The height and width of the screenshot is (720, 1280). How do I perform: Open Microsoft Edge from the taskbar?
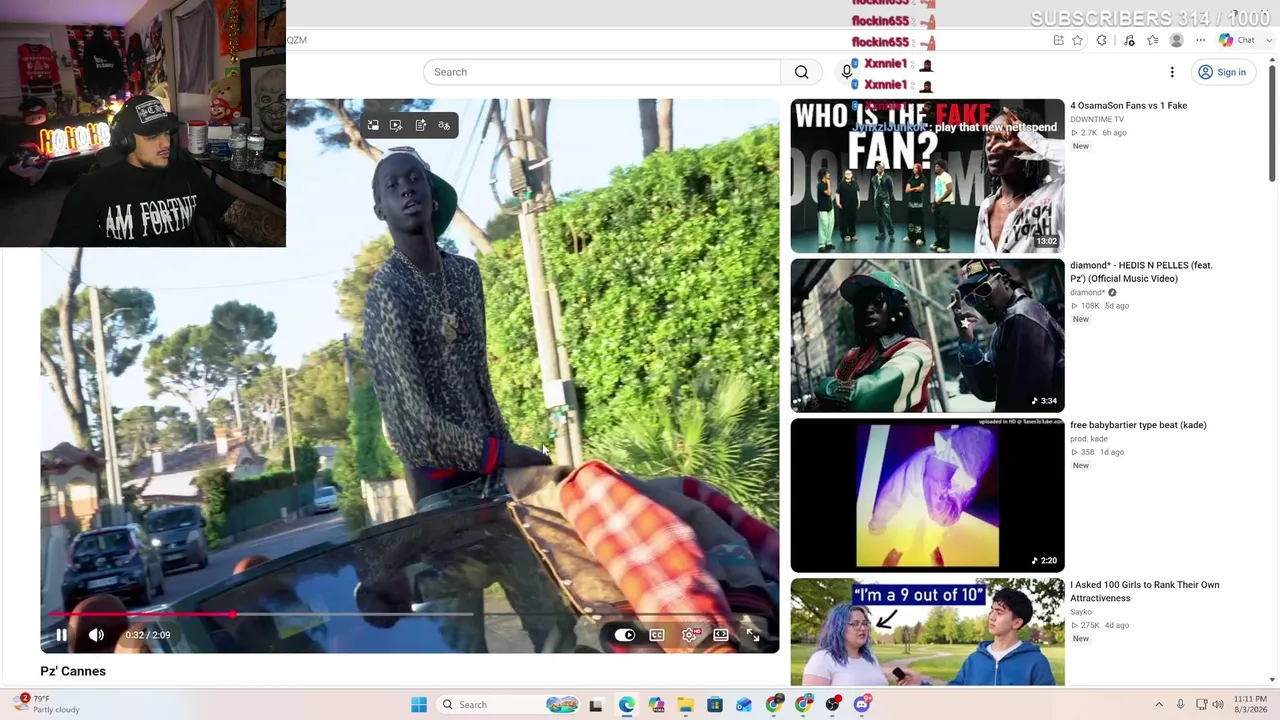(626, 705)
